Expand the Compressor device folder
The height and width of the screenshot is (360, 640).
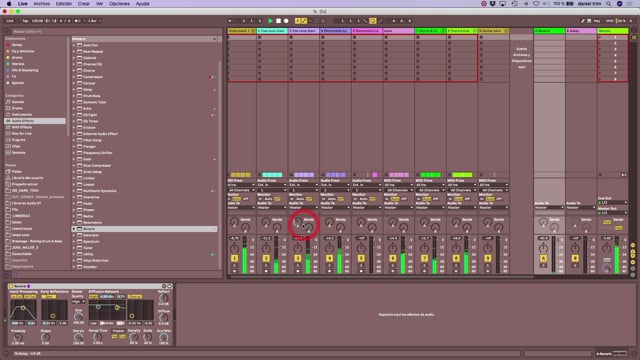[74, 77]
